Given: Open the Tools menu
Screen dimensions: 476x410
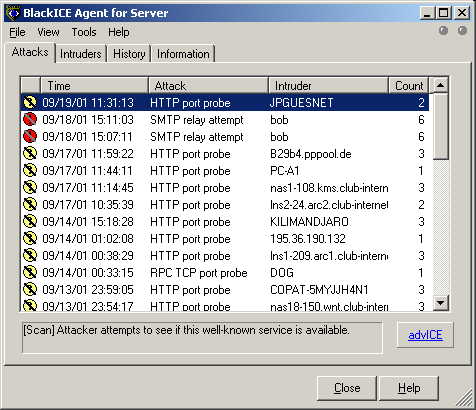Looking at the screenshot, I should click(x=84, y=32).
